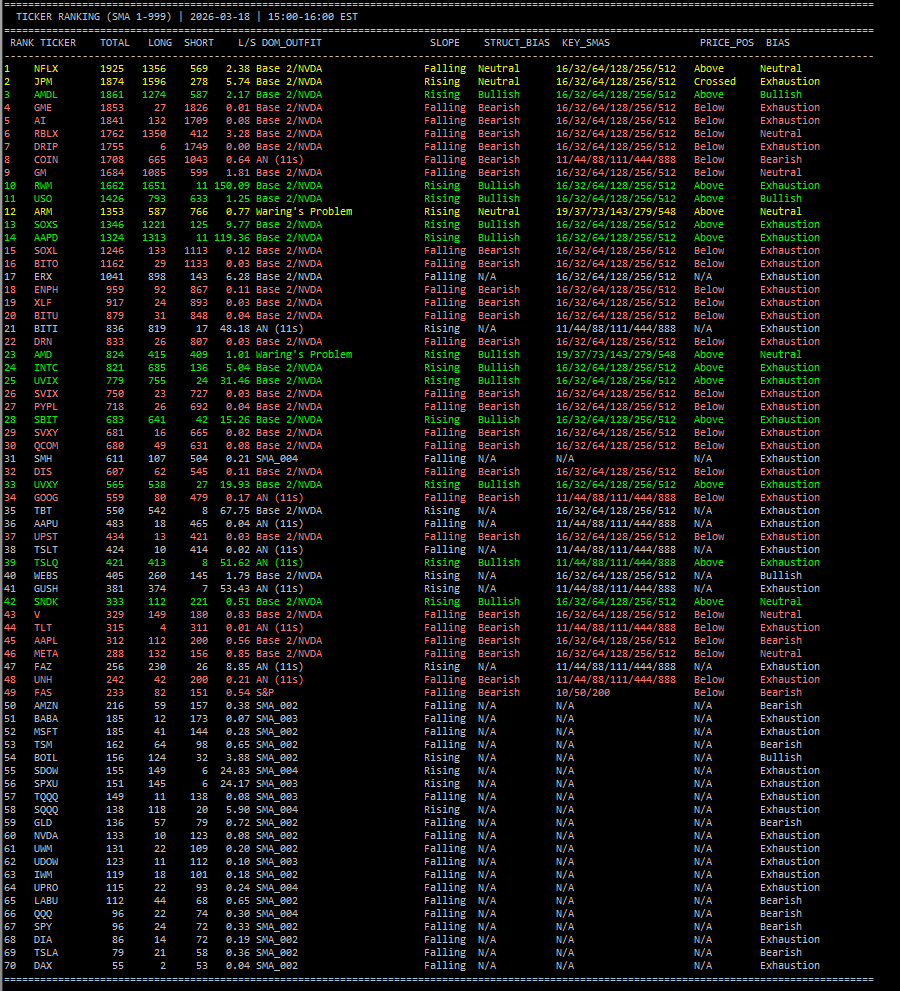Click the GOOG ticker name
Viewport: 900px width, 991px height.
pyautogui.click(x=46, y=498)
